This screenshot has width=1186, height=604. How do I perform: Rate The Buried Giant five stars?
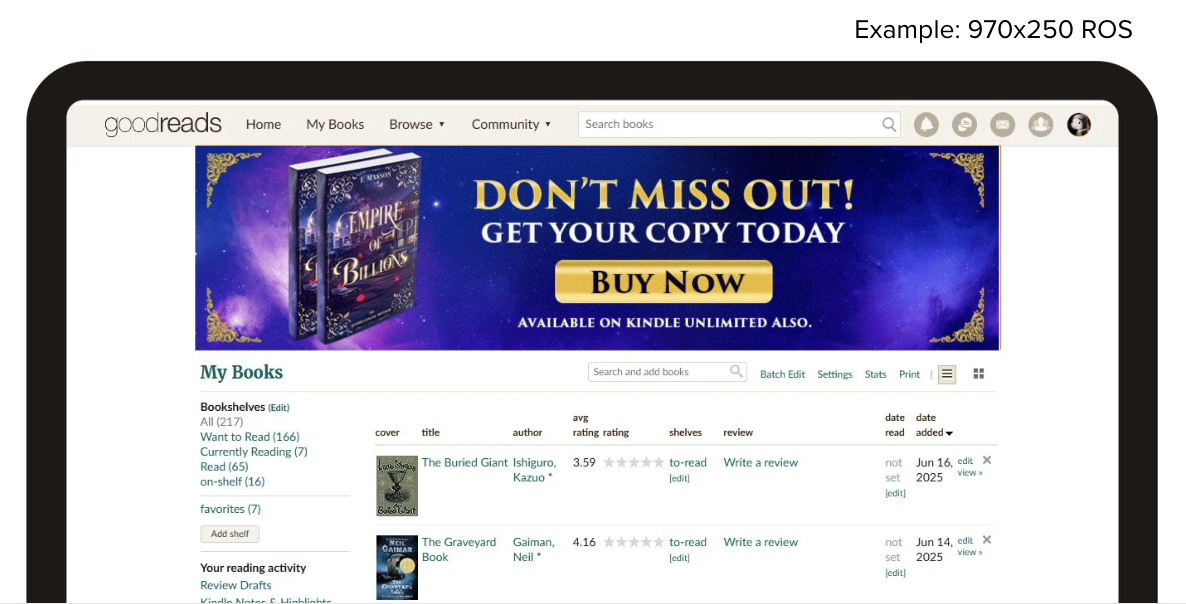point(658,463)
